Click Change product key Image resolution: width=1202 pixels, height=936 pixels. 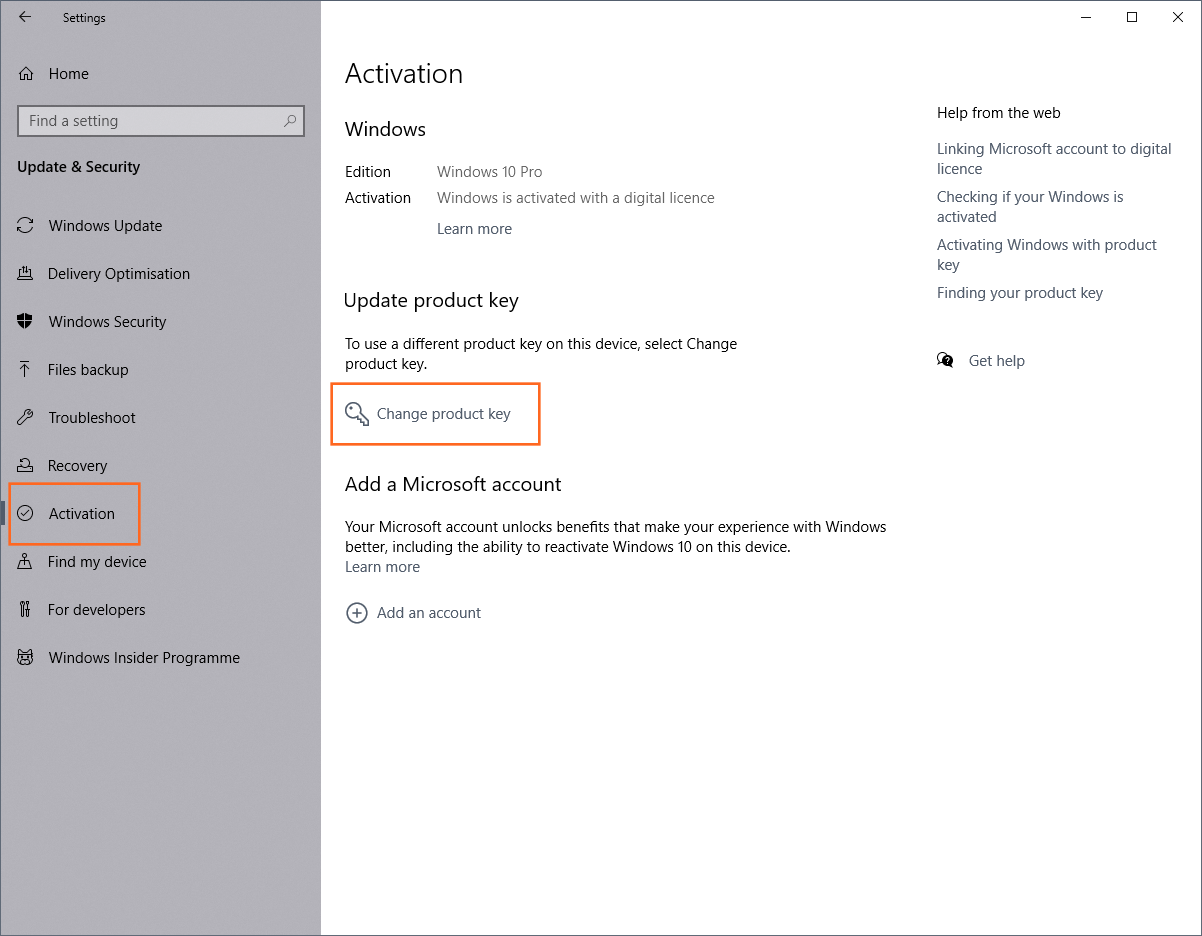443,414
